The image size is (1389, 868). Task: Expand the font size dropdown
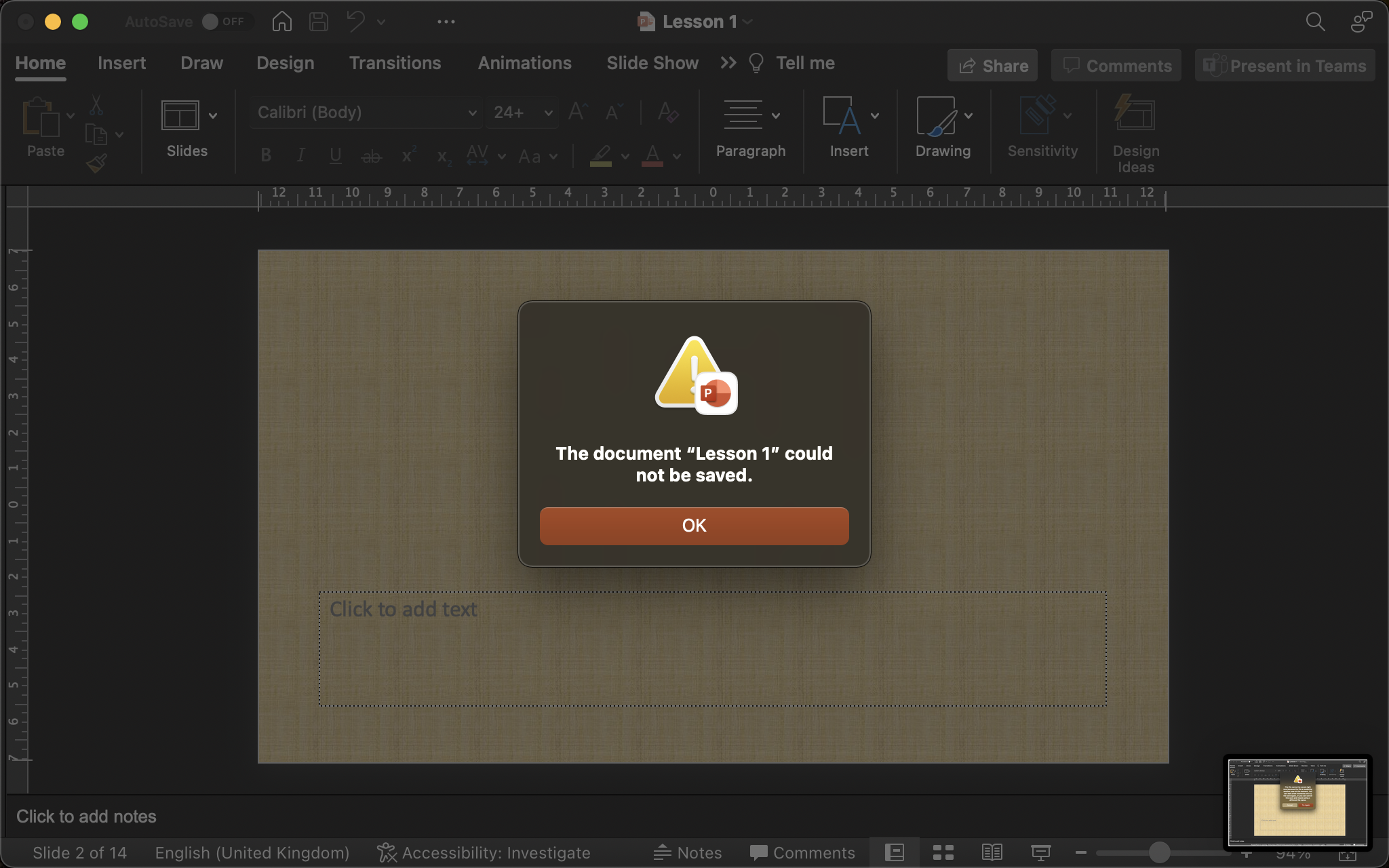[548, 113]
